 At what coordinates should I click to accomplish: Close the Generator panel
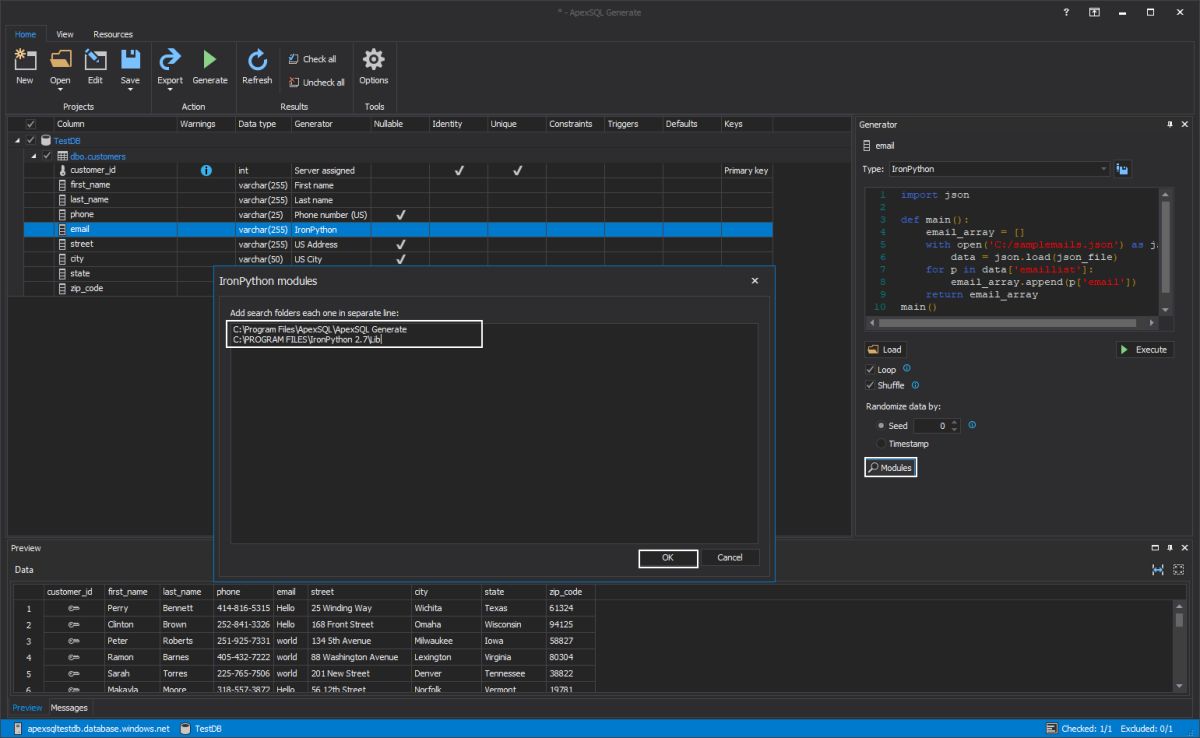click(1185, 124)
